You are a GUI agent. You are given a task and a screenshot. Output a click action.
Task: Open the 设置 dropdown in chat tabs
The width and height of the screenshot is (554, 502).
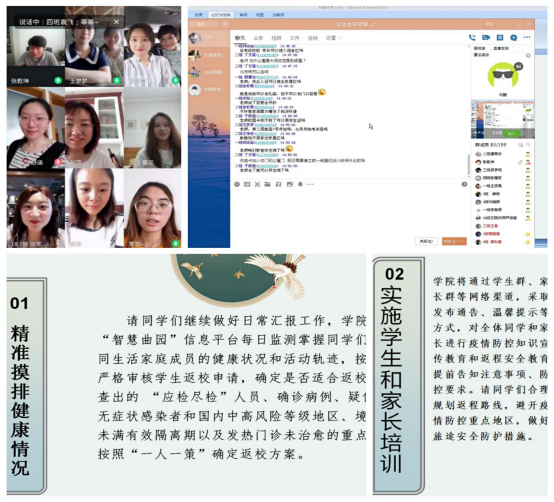(334, 38)
